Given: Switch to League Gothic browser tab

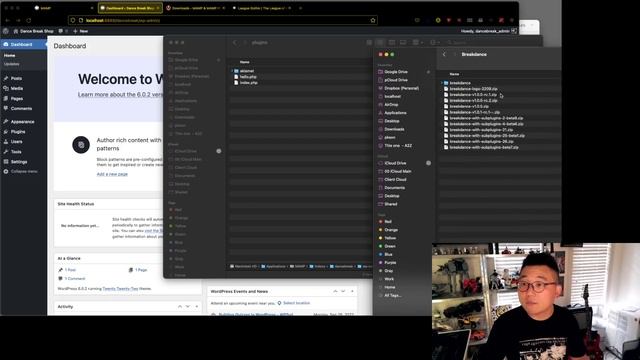Looking at the screenshot, I should pos(261,8).
